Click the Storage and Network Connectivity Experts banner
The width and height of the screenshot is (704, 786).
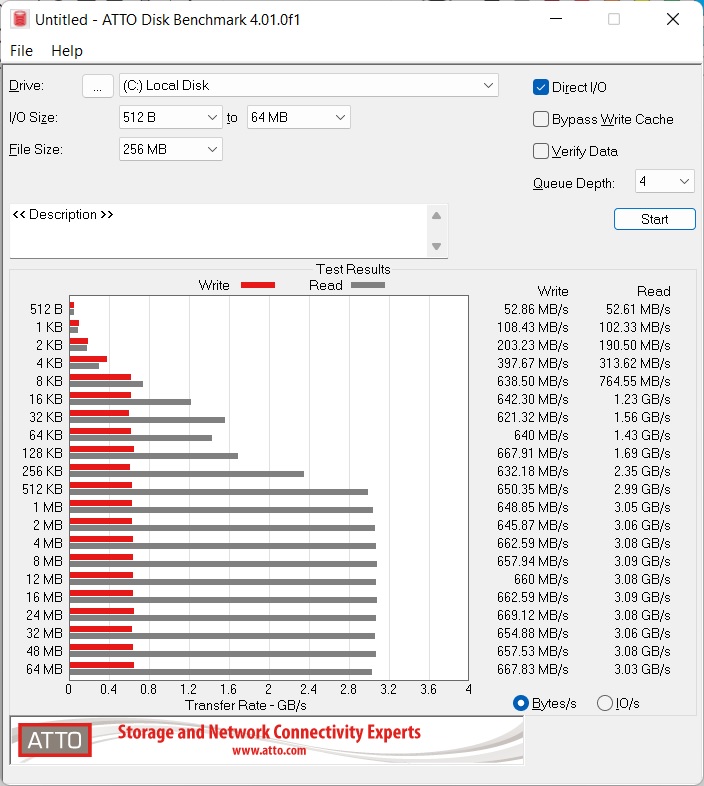pyautogui.click(x=269, y=732)
